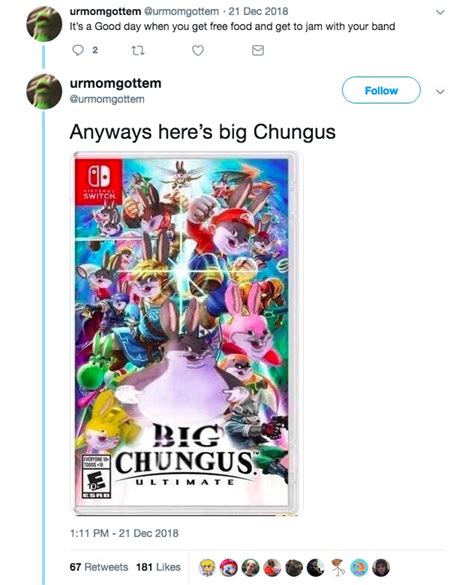Screen dimensions: 474x585
Task: View the first blond-character avatar among likers
Action: point(208,567)
